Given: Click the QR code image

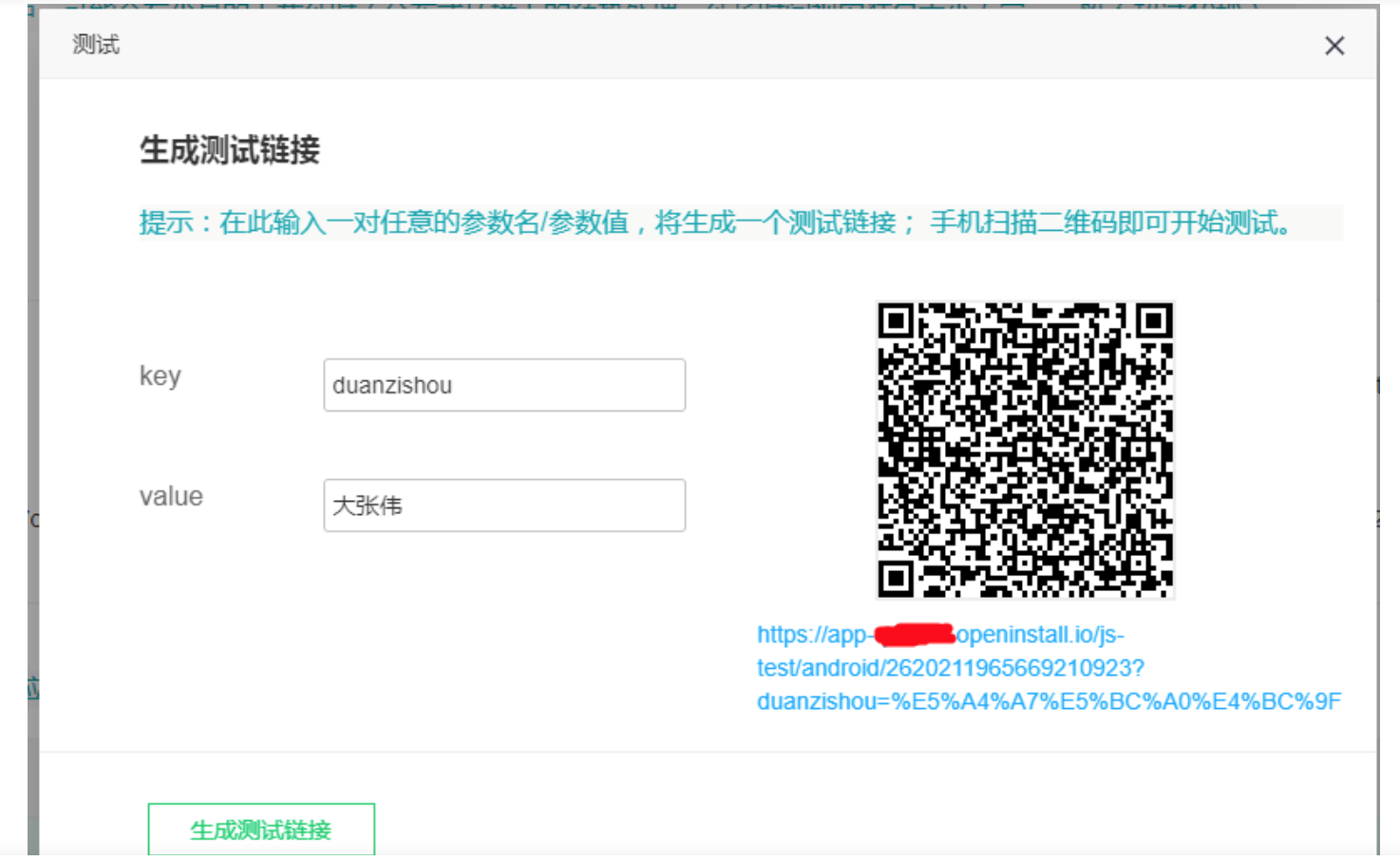Looking at the screenshot, I should point(1026,450).
